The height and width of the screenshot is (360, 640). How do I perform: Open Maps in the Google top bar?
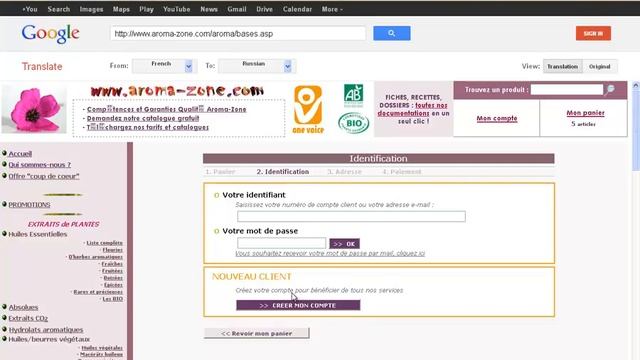point(121,9)
